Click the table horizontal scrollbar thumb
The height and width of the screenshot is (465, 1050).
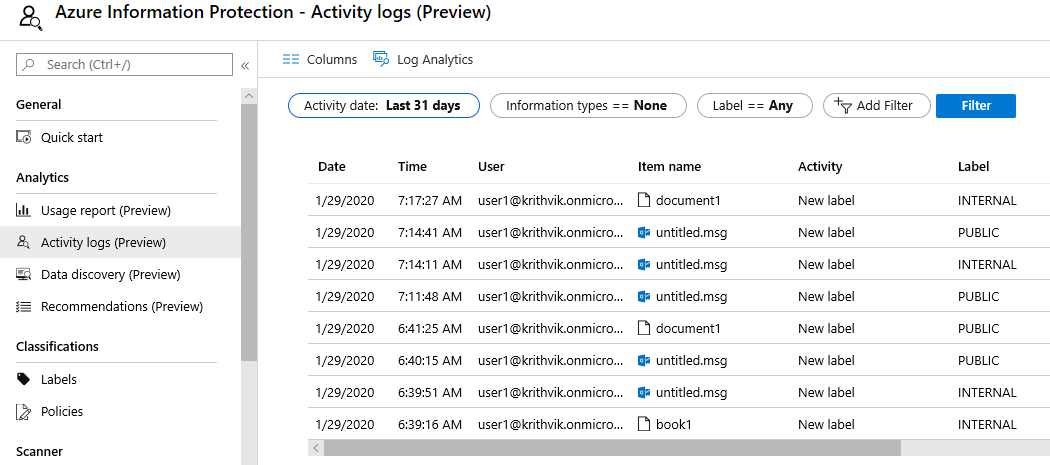click(x=613, y=448)
